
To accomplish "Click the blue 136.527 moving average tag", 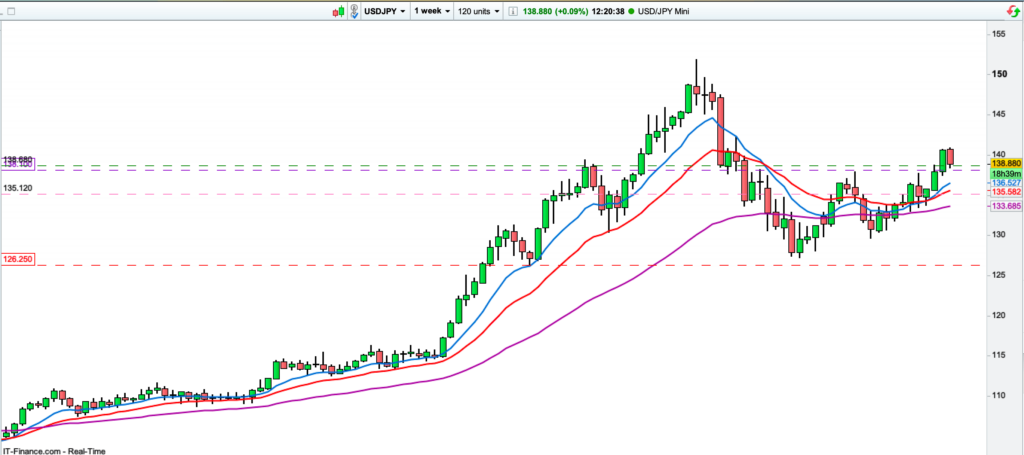I will coord(1004,184).
